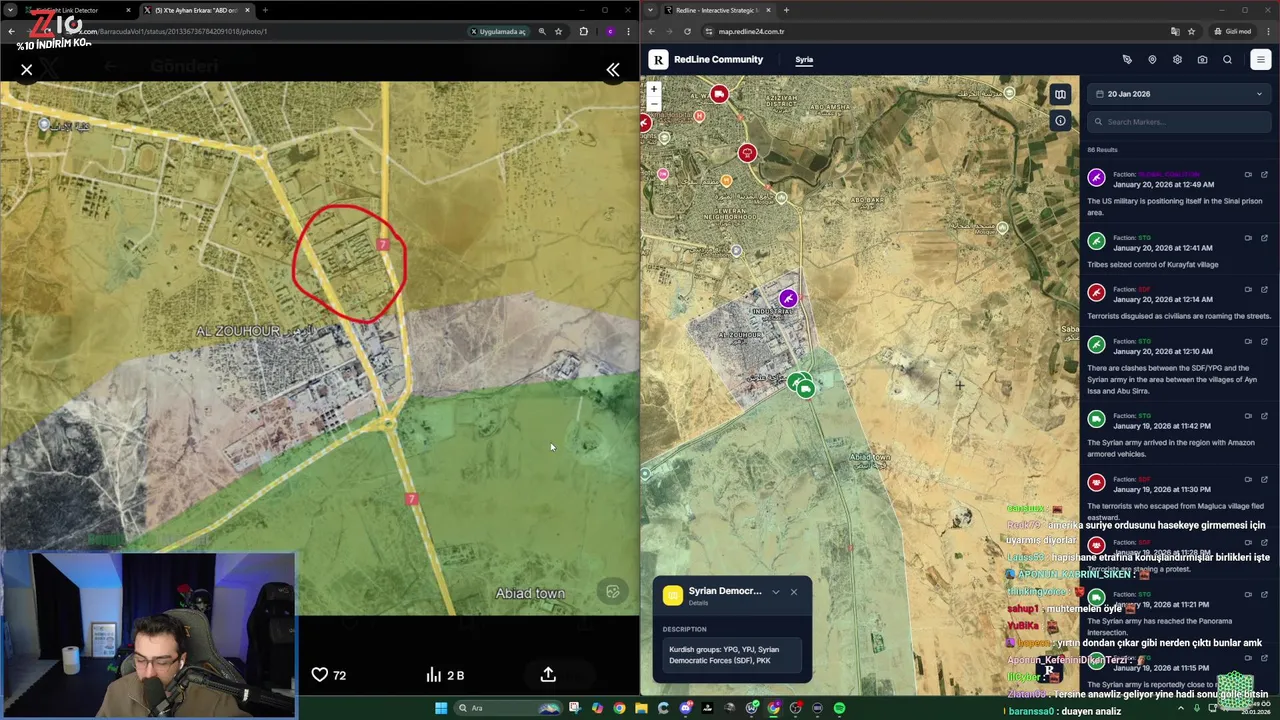This screenshot has width=1280, height=720.
Task: Close the X photo viewer
Action: 27,70
